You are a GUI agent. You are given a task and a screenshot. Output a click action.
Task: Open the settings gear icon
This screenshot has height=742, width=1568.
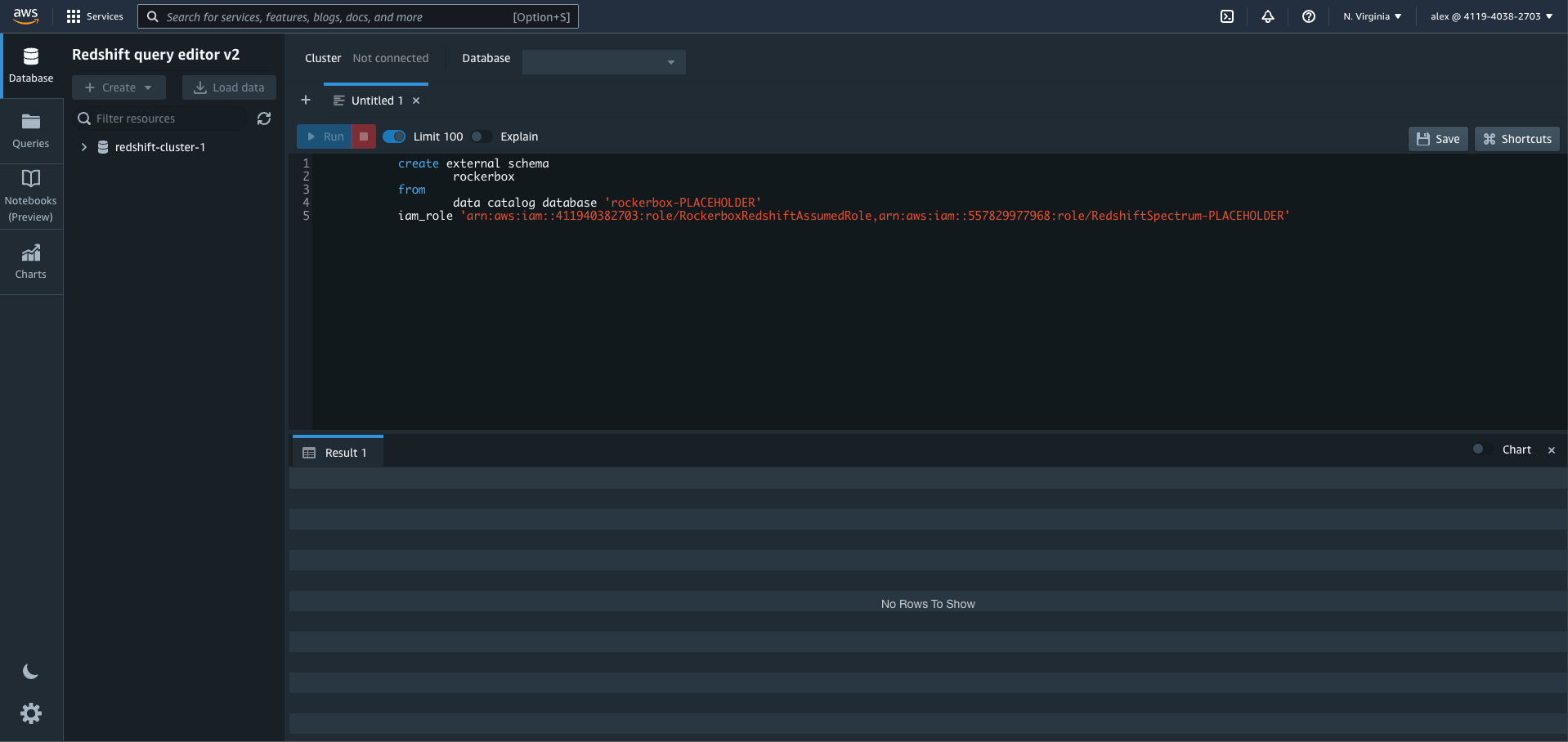(31, 713)
